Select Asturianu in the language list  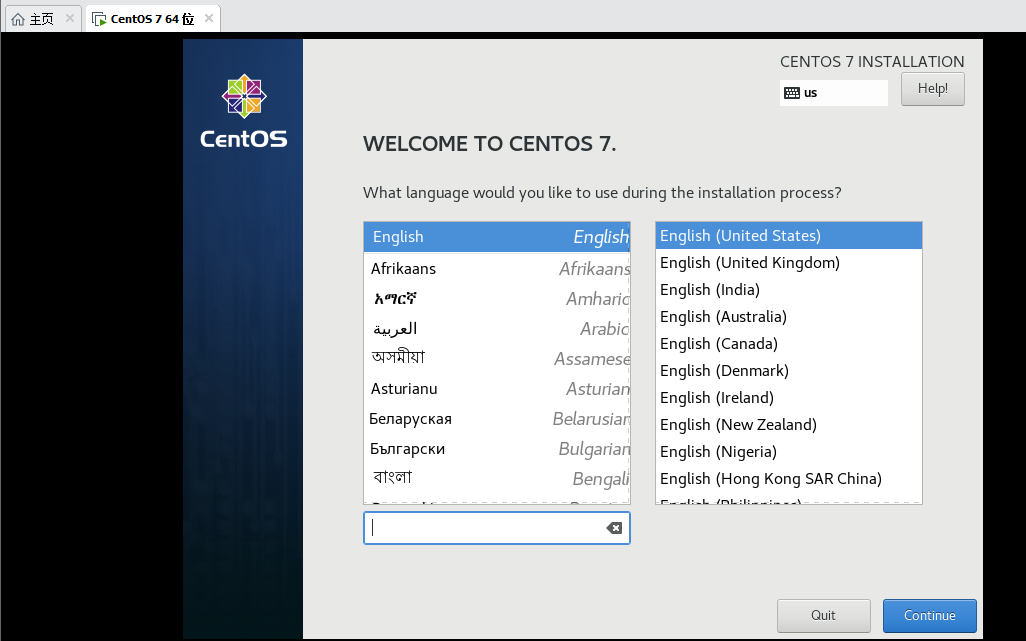(x=497, y=389)
